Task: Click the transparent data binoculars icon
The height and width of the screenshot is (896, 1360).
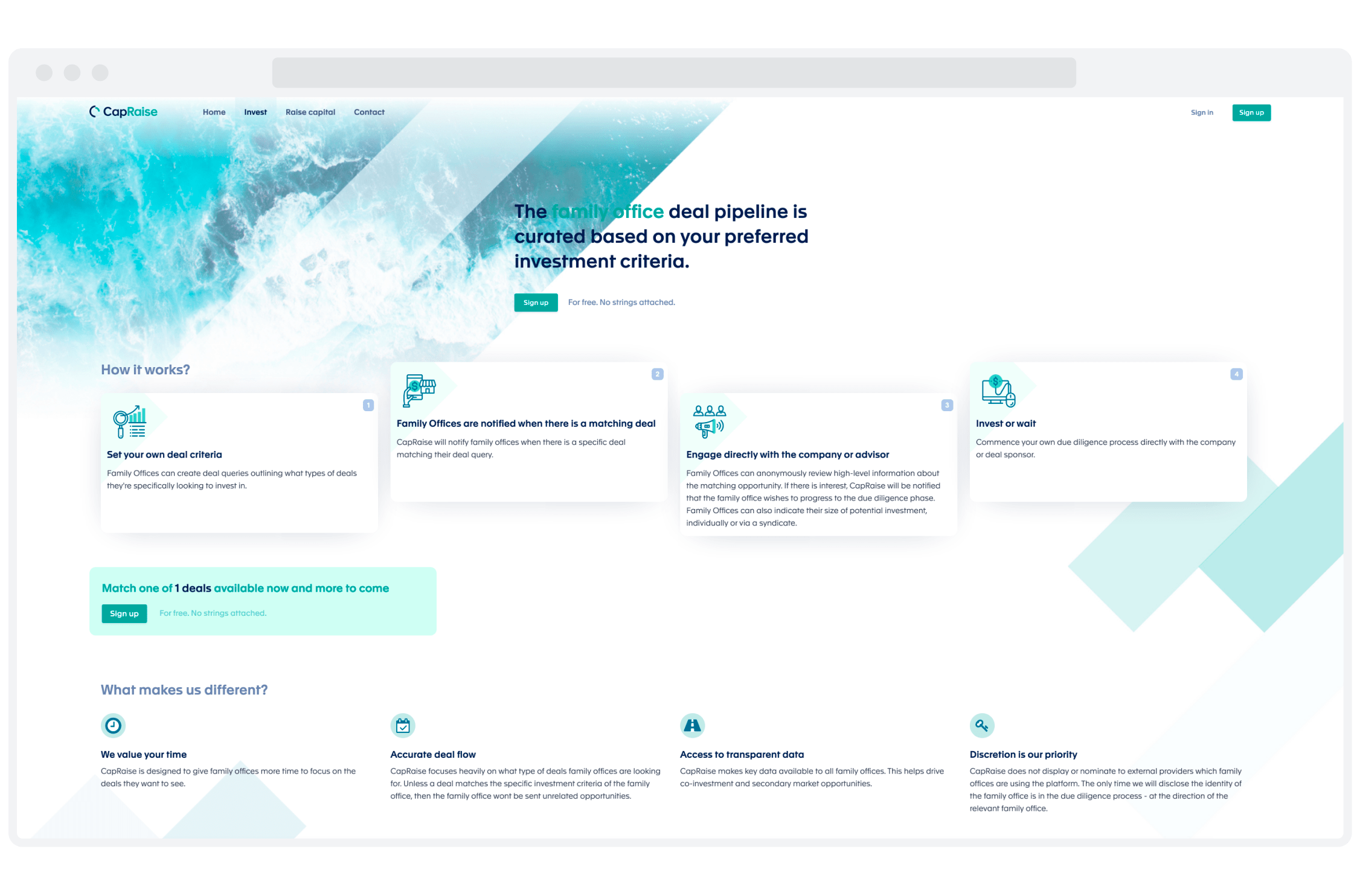Action: [x=692, y=724]
